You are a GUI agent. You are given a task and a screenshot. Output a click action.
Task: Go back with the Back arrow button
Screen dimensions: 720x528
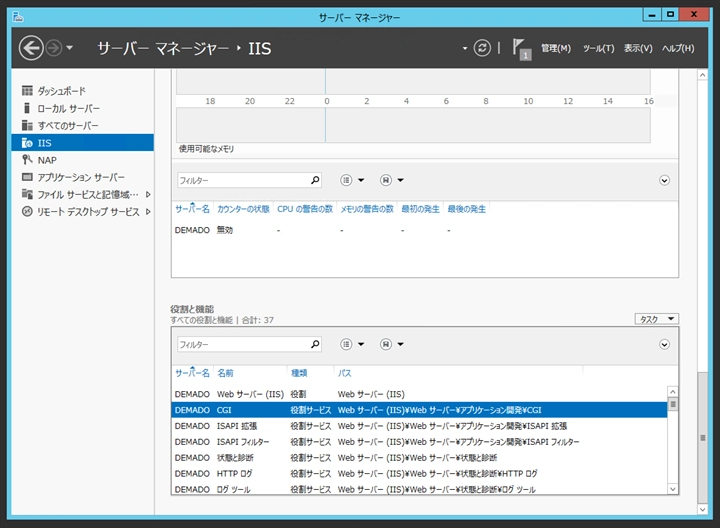coord(31,48)
